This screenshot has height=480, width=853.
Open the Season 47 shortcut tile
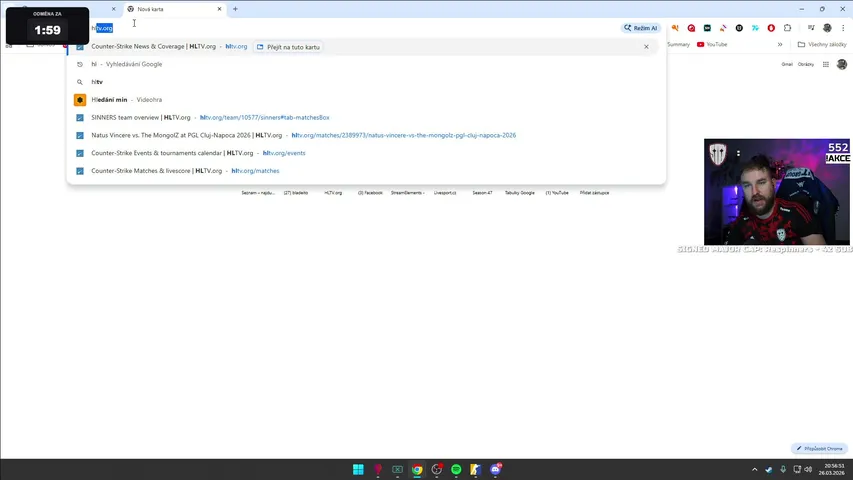point(482,193)
